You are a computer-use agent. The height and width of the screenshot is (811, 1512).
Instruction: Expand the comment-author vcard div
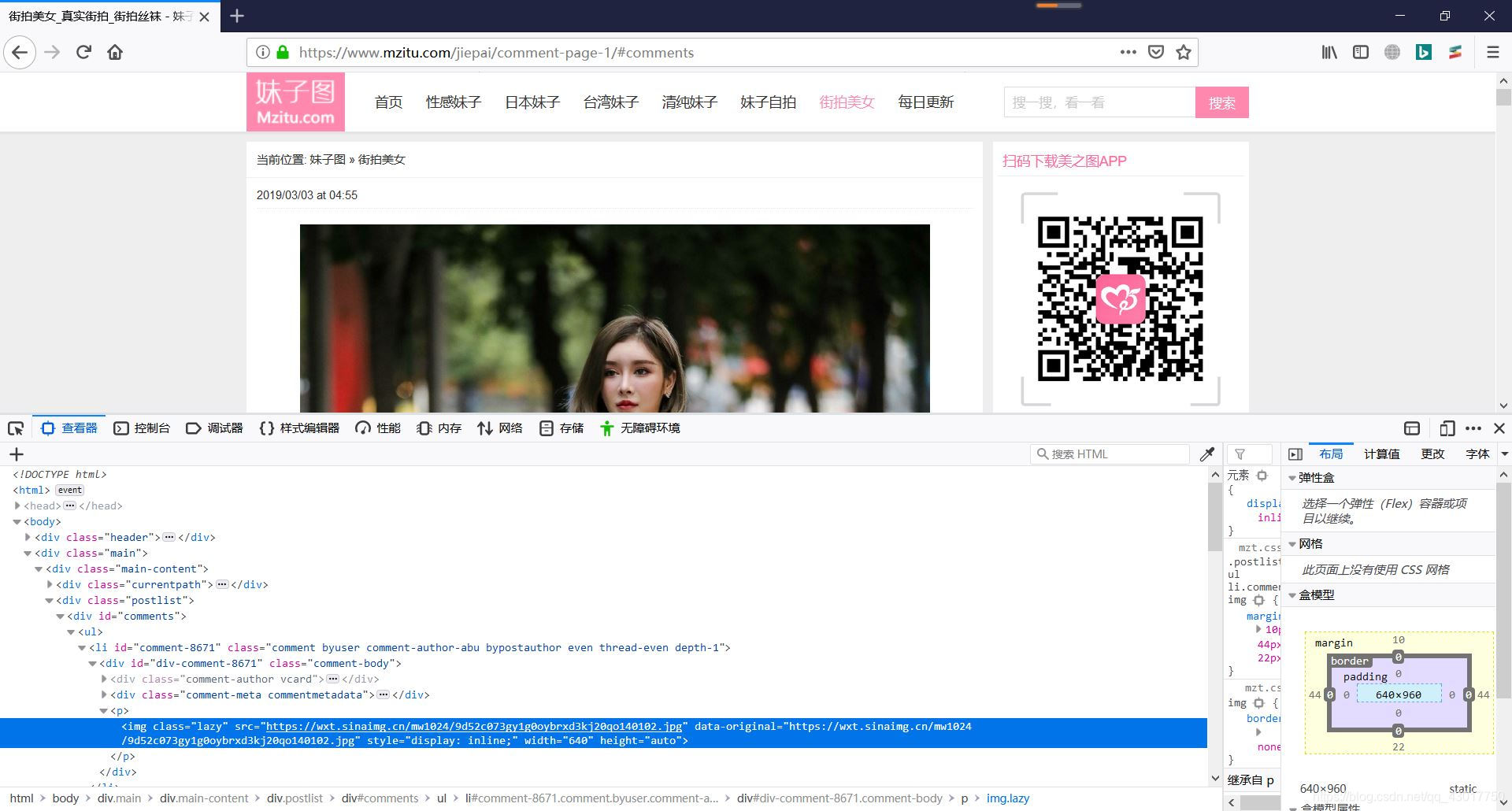tap(104, 680)
